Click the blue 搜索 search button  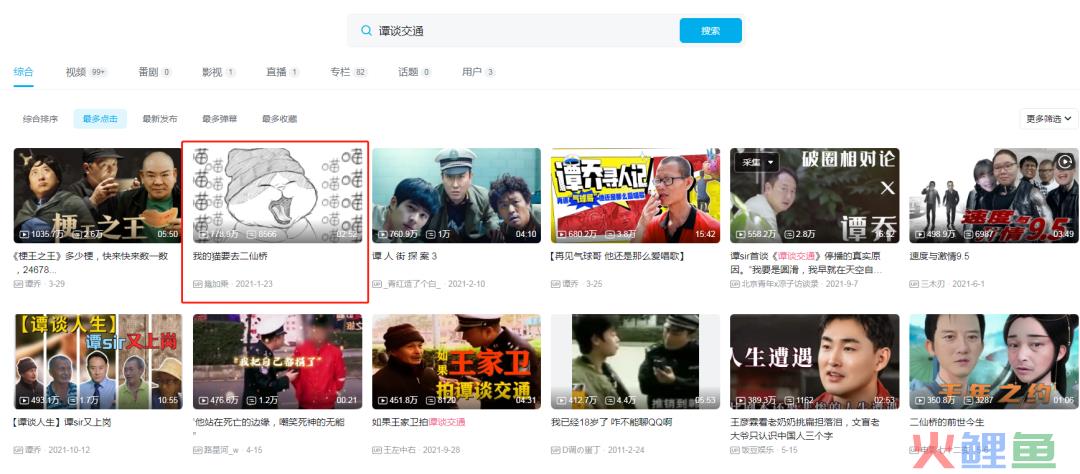[x=710, y=30]
